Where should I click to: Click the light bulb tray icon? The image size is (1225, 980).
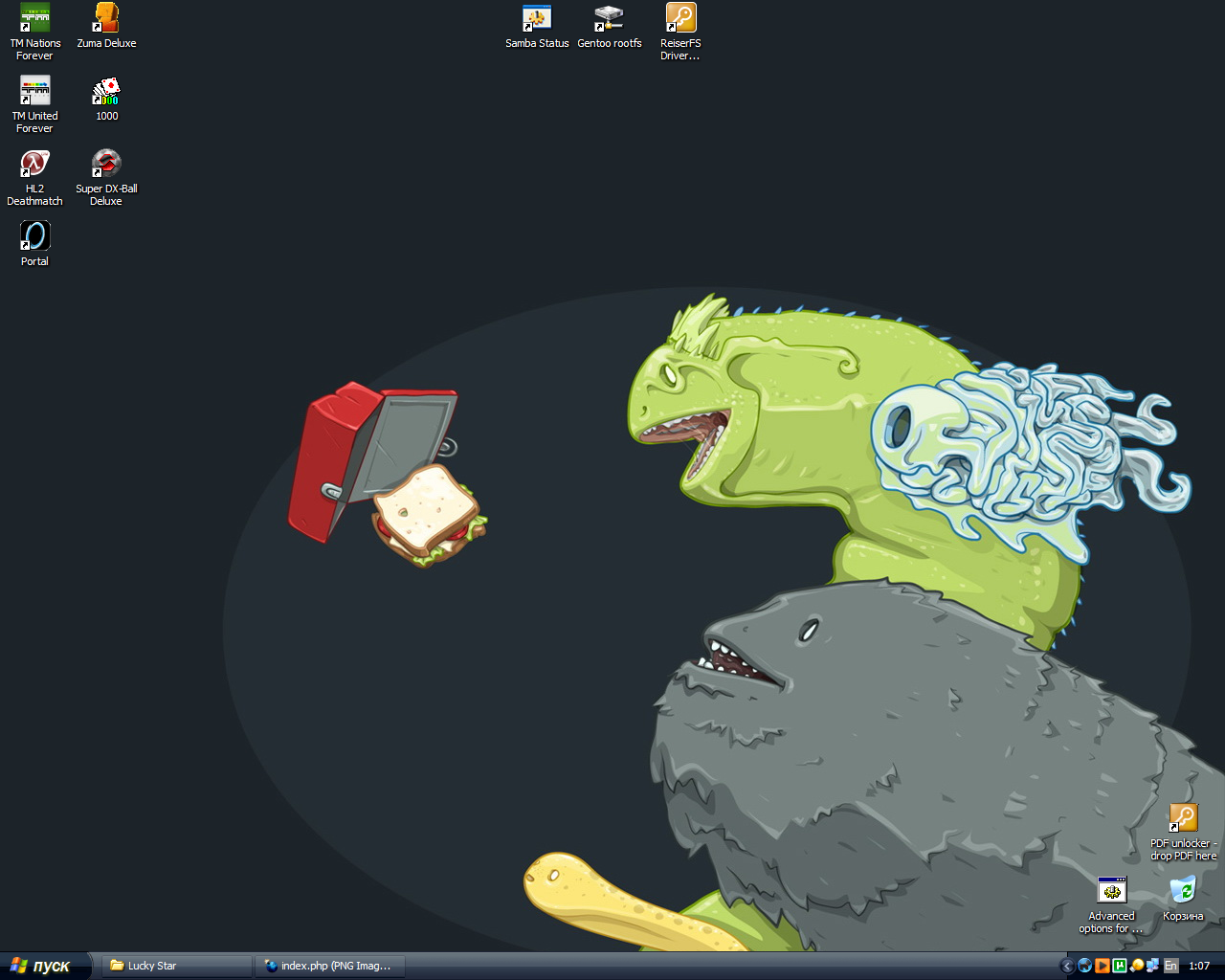[1136, 966]
